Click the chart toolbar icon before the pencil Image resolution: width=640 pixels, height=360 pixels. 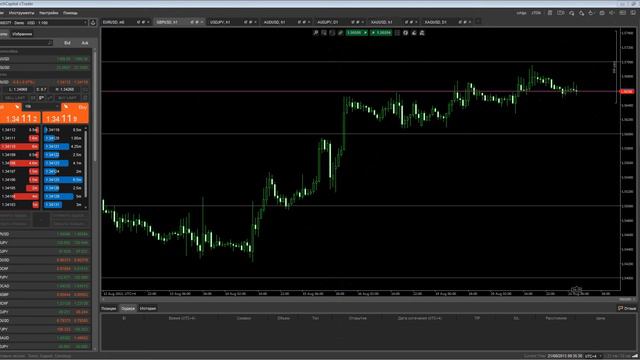tap(332, 33)
